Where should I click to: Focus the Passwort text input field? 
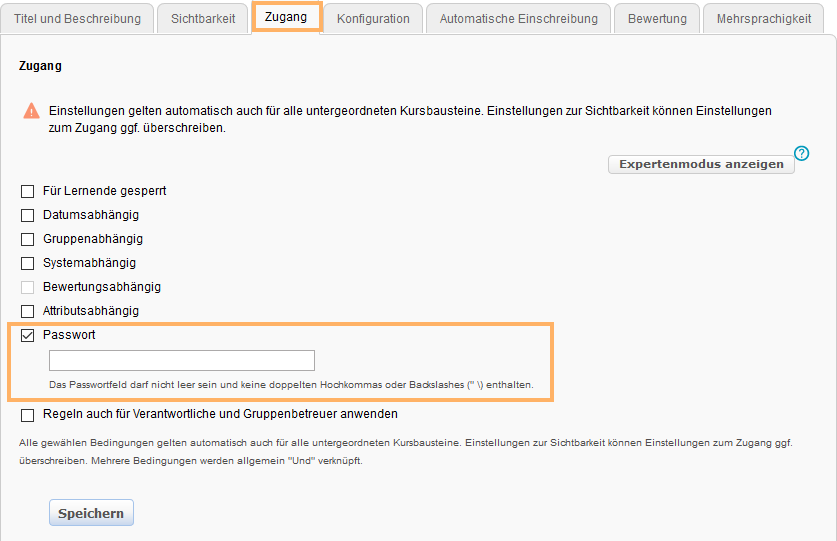coord(182,361)
